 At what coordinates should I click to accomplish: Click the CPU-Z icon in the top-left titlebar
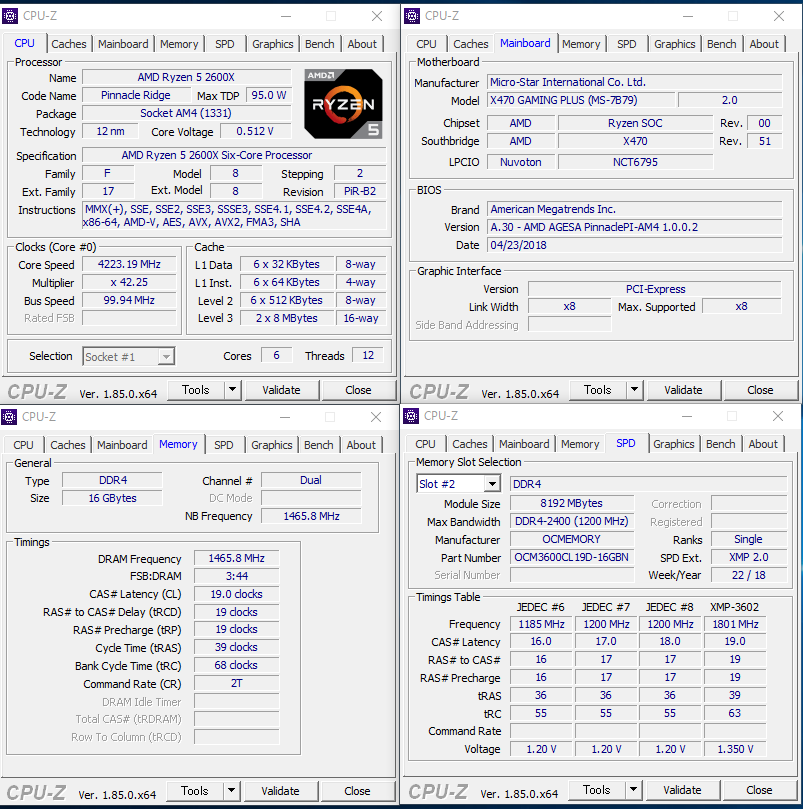click(11, 15)
